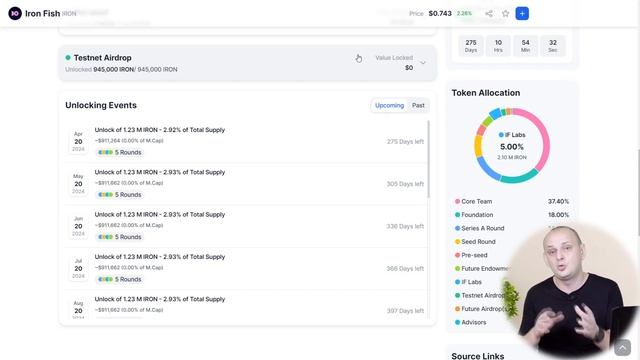Click the IF Labs 5.00% chart center label
The height and width of the screenshot is (360, 640).
pyautogui.click(x=512, y=146)
